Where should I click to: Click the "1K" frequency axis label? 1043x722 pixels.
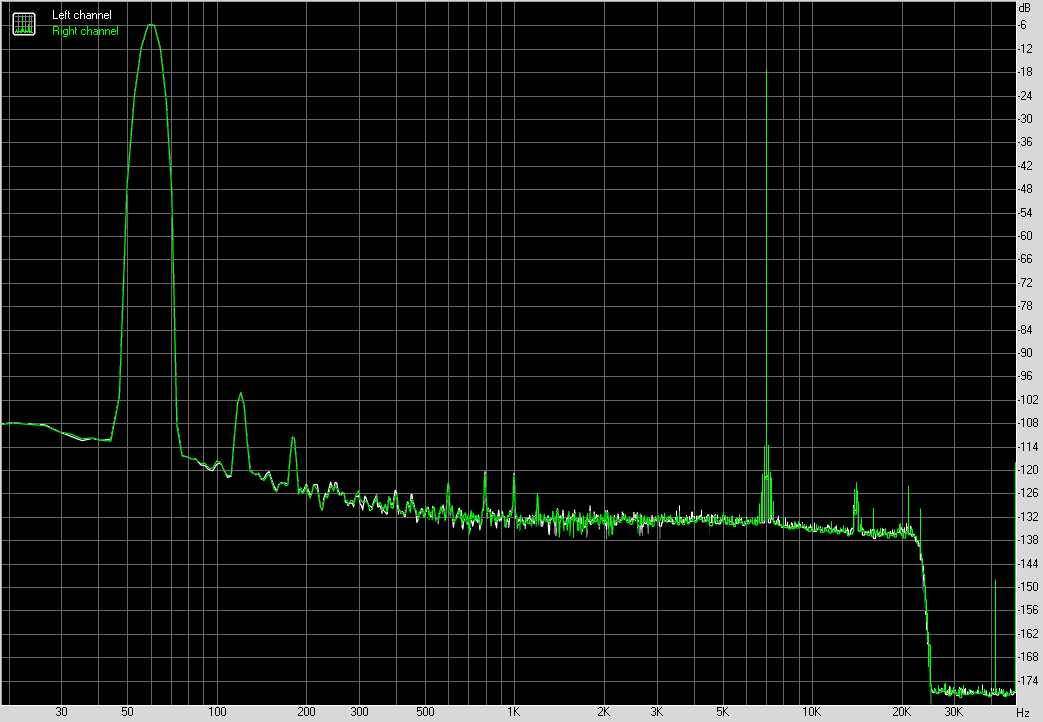point(514,712)
